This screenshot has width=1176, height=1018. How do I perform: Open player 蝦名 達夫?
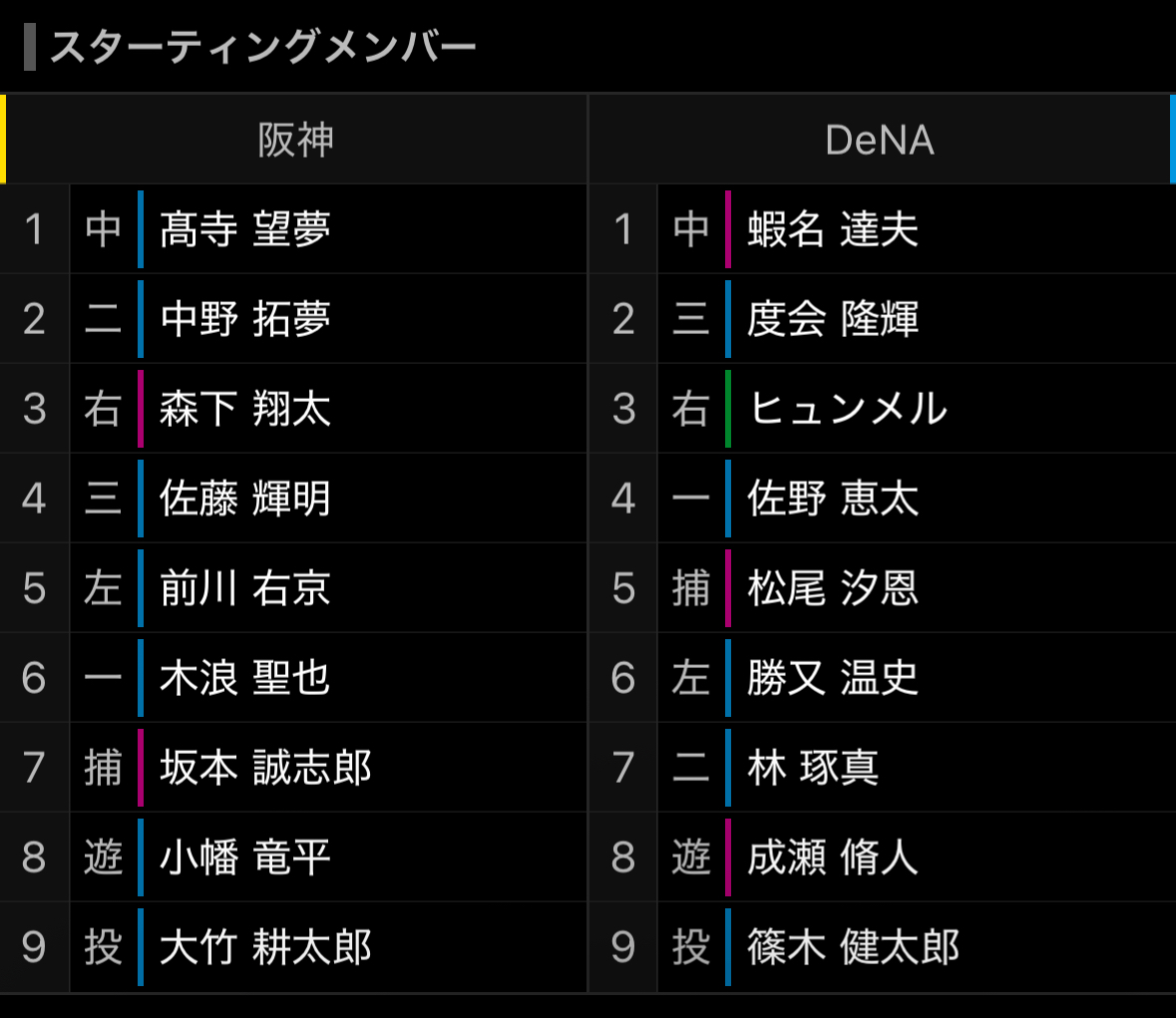coord(833,229)
